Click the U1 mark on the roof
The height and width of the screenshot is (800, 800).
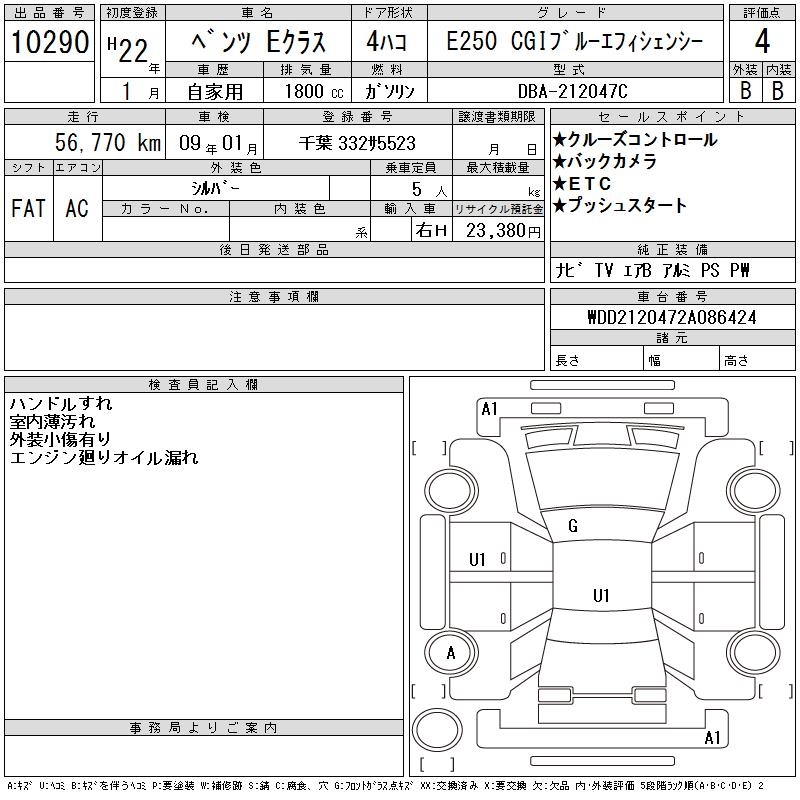pyautogui.click(x=601, y=596)
